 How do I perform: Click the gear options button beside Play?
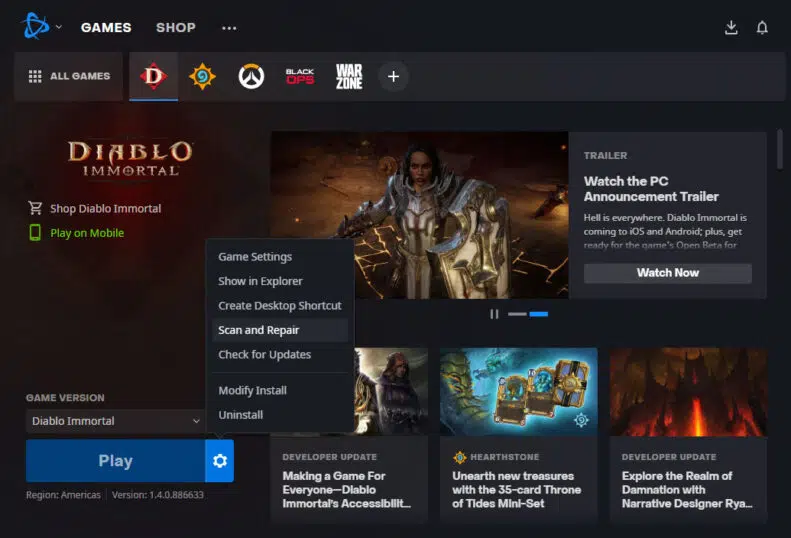219,461
